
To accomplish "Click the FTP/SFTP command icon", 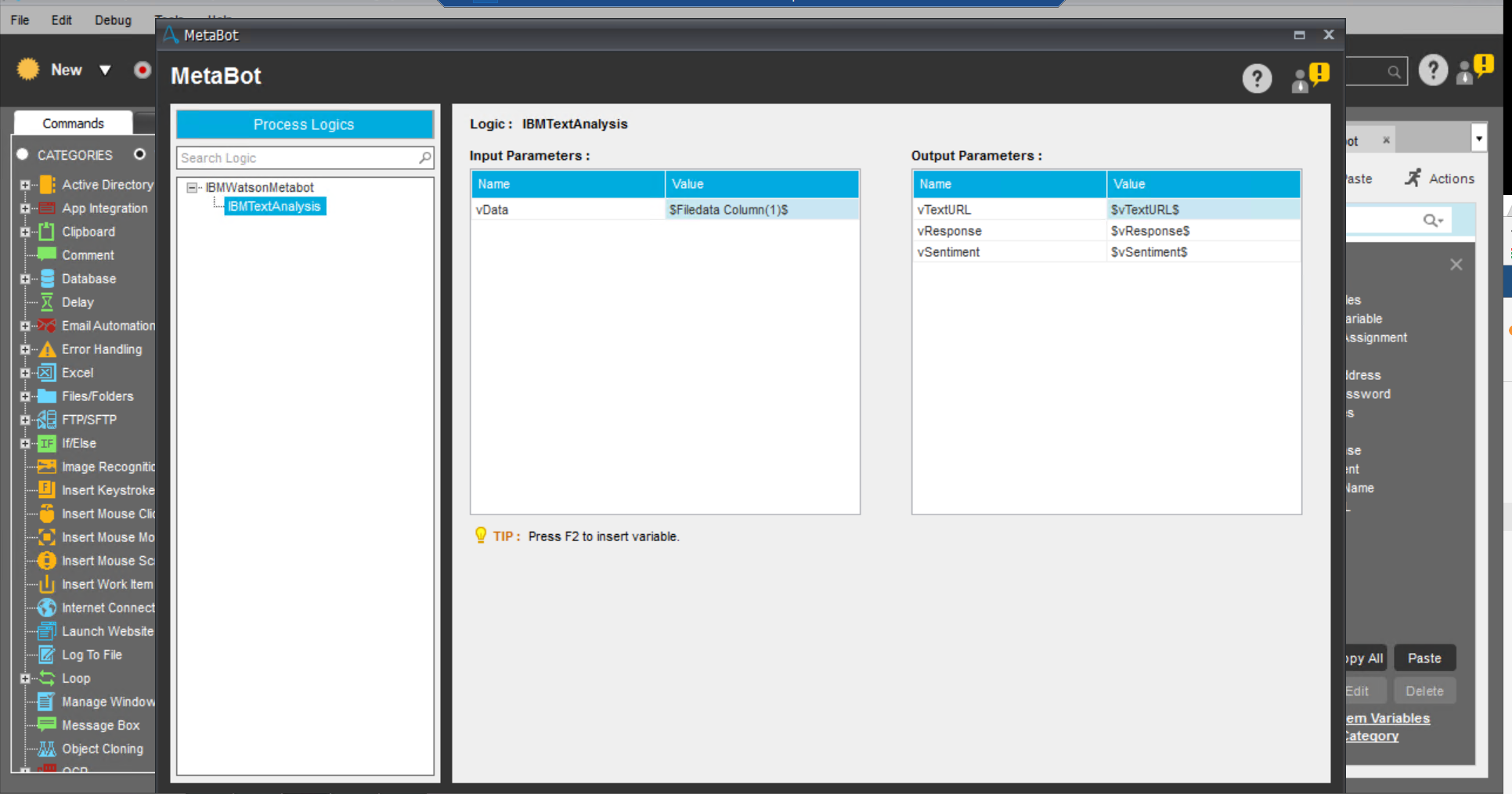I will (x=47, y=420).
